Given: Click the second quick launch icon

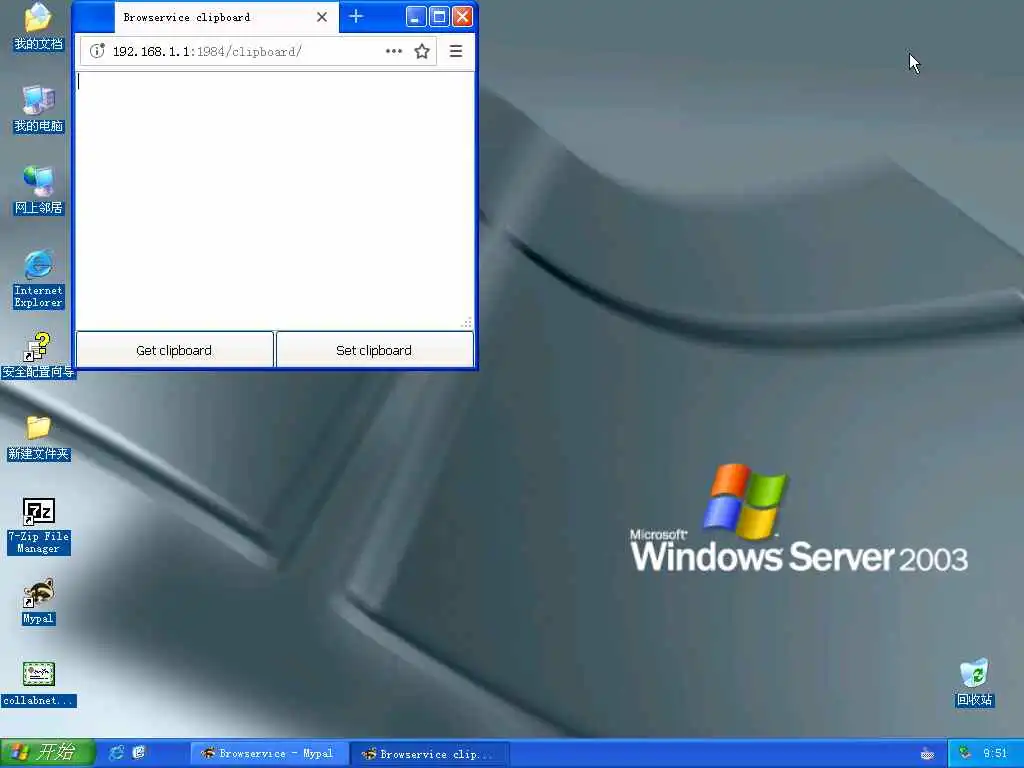Looking at the screenshot, I should [x=138, y=753].
